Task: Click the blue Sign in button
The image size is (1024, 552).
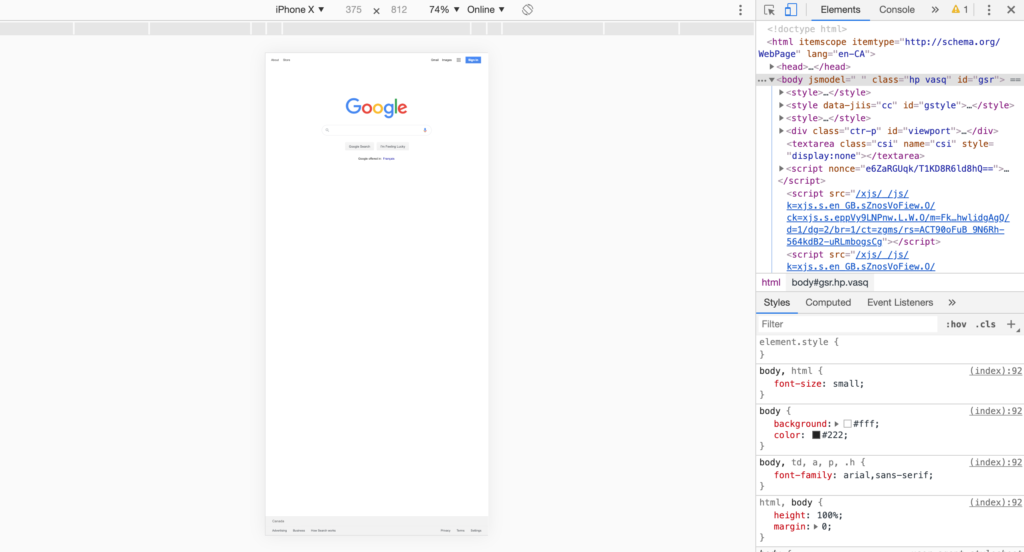Action: (x=473, y=60)
